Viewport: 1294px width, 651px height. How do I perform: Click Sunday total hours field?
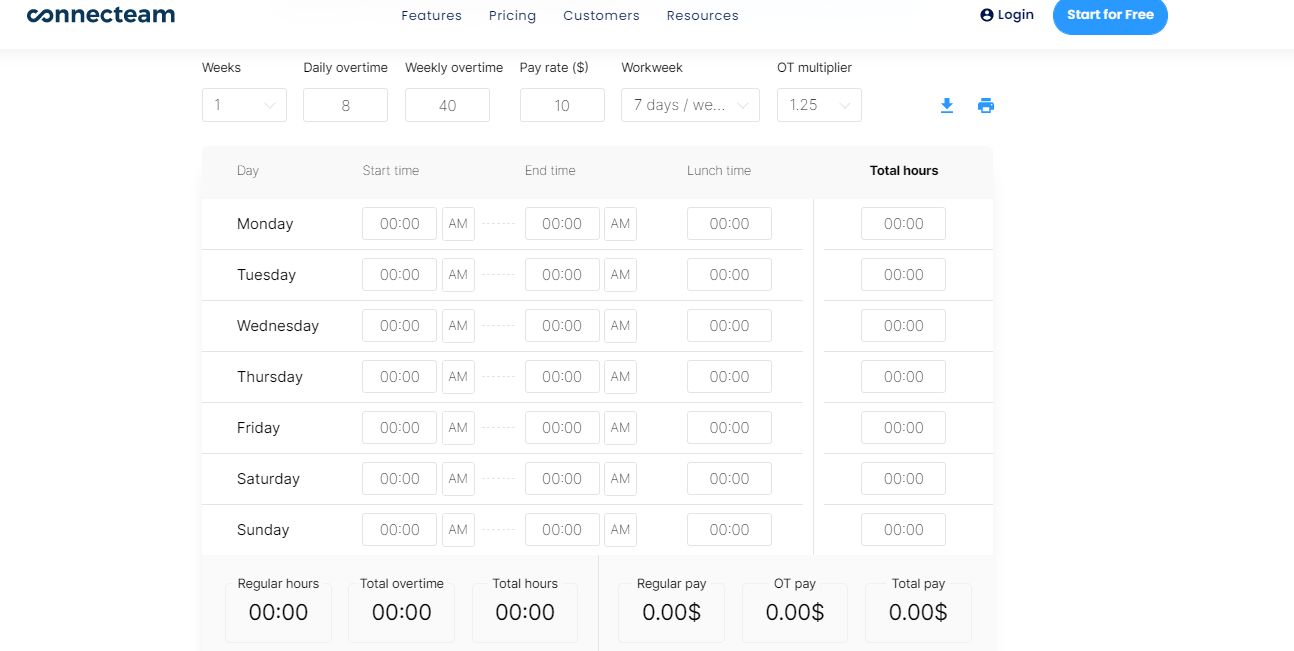coord(903,530)
